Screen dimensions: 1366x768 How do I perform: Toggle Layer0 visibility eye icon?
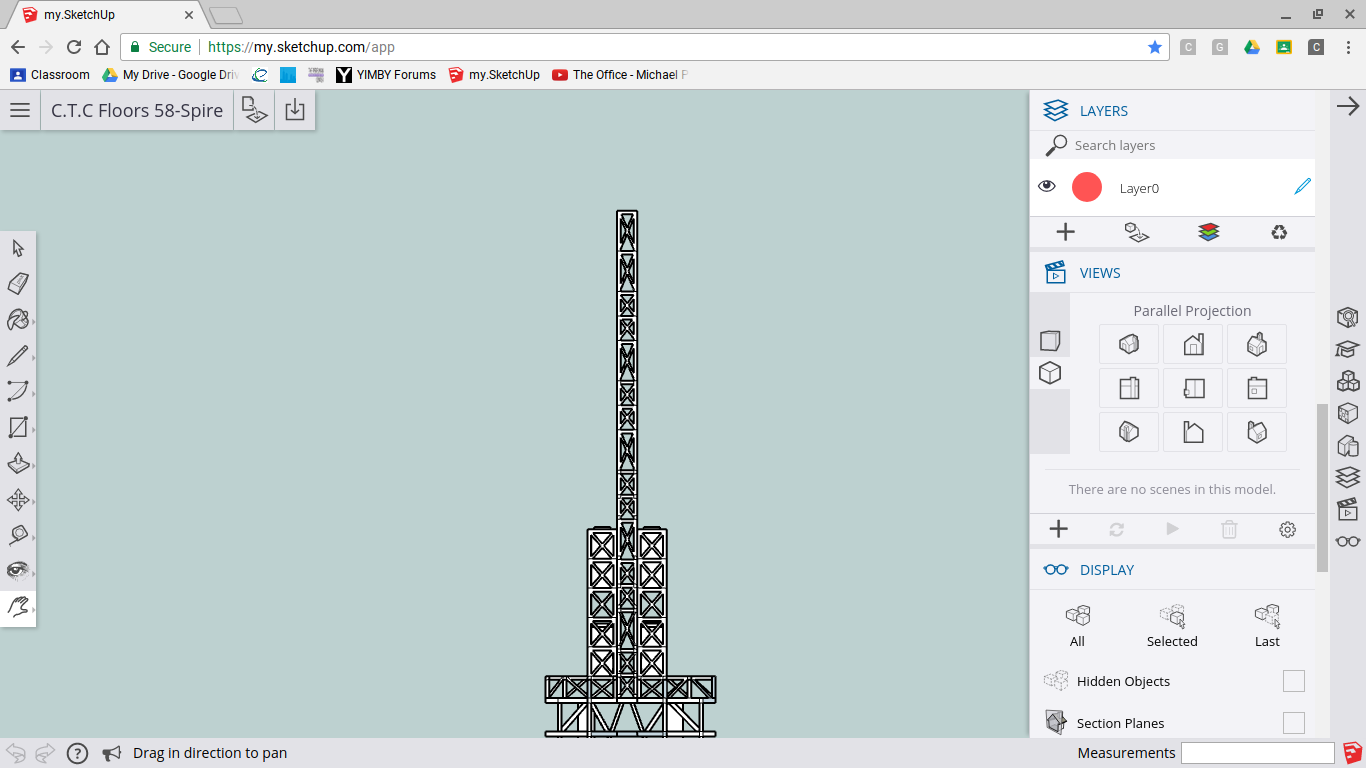1047,186
